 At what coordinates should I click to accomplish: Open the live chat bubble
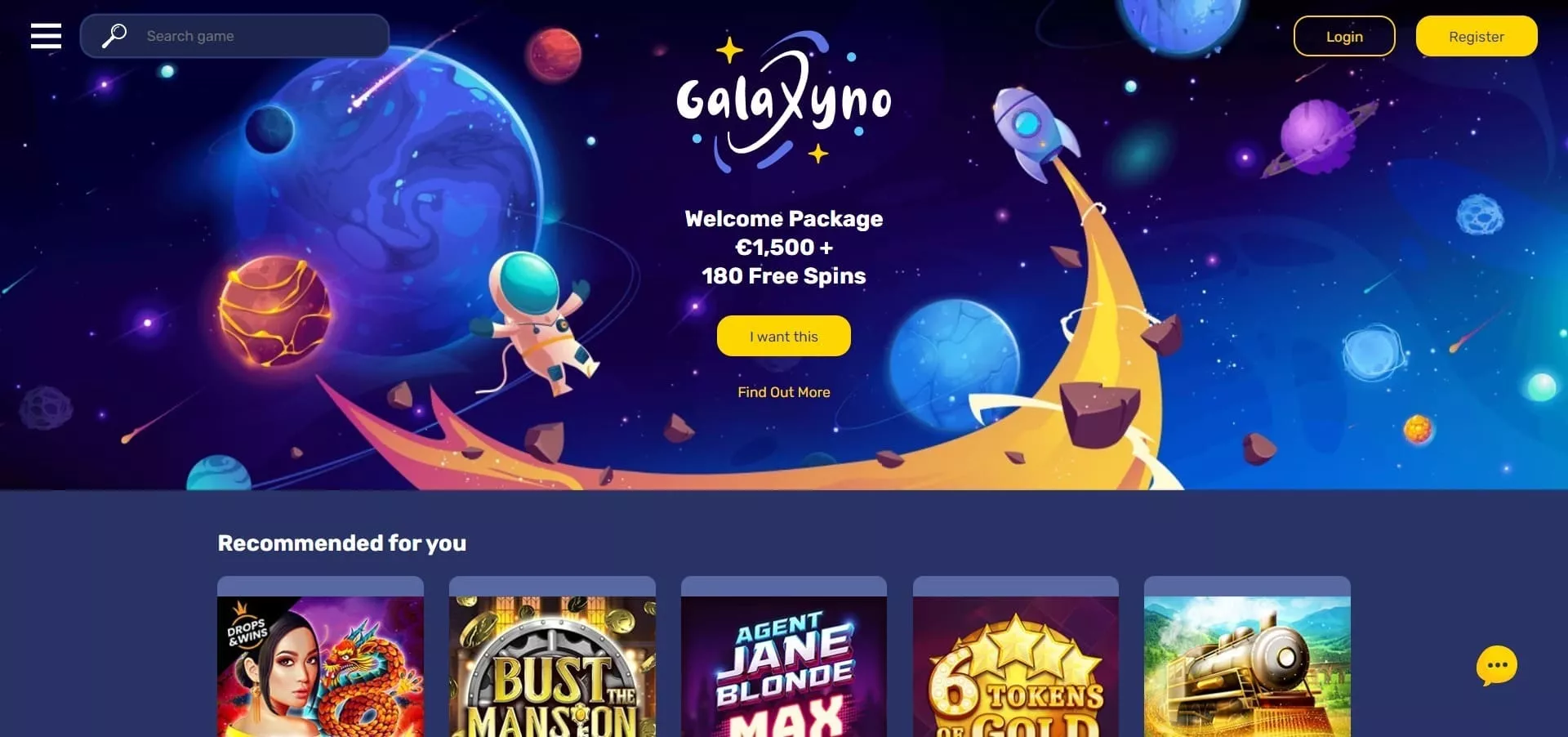[1496, 666]
